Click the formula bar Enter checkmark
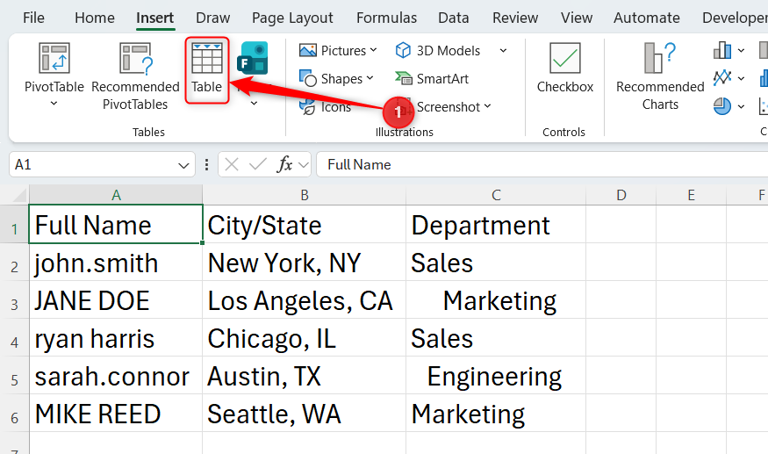The image size is (768, 454). pos(258,165)
